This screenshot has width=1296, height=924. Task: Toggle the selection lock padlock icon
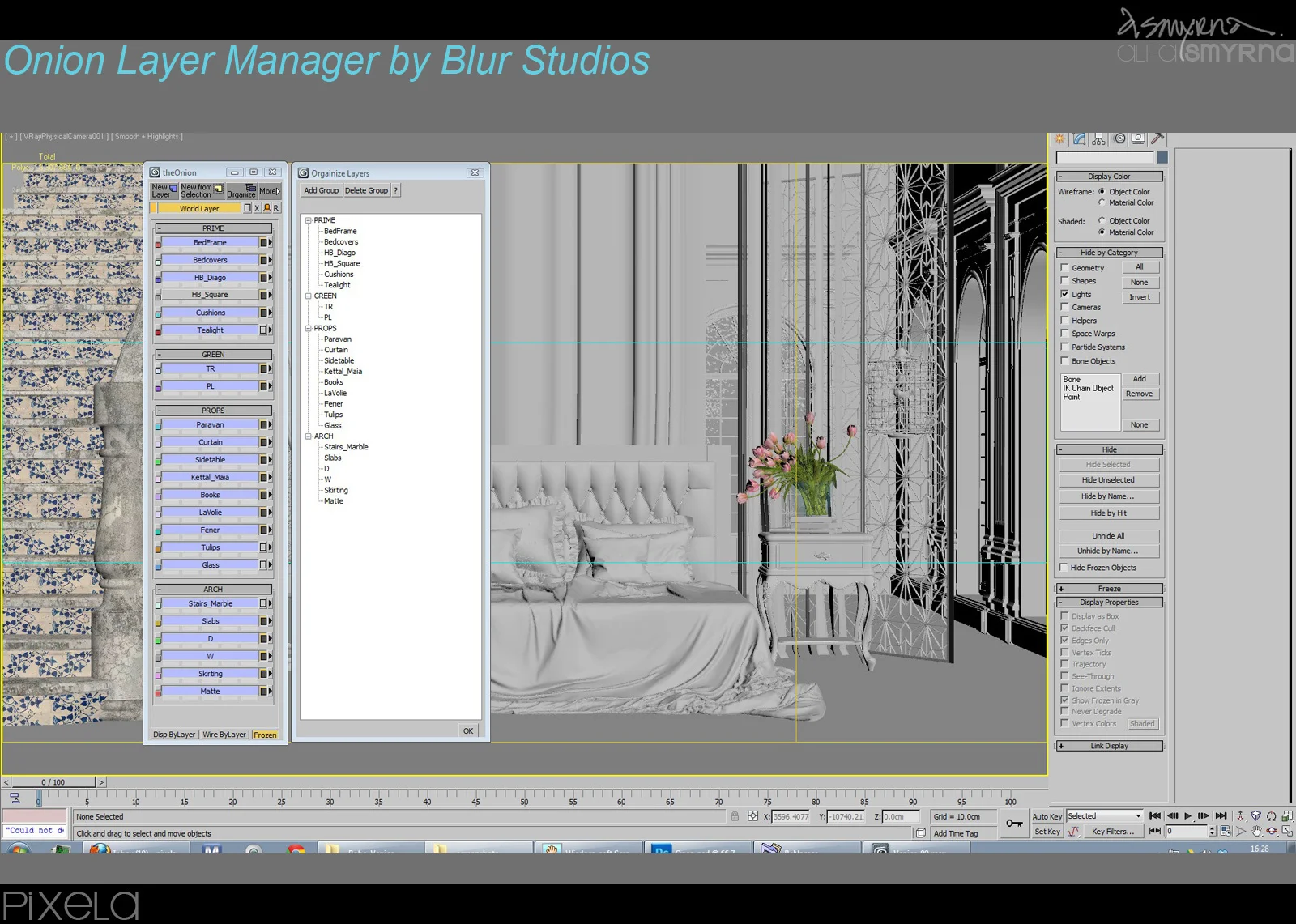coord(735,816)
